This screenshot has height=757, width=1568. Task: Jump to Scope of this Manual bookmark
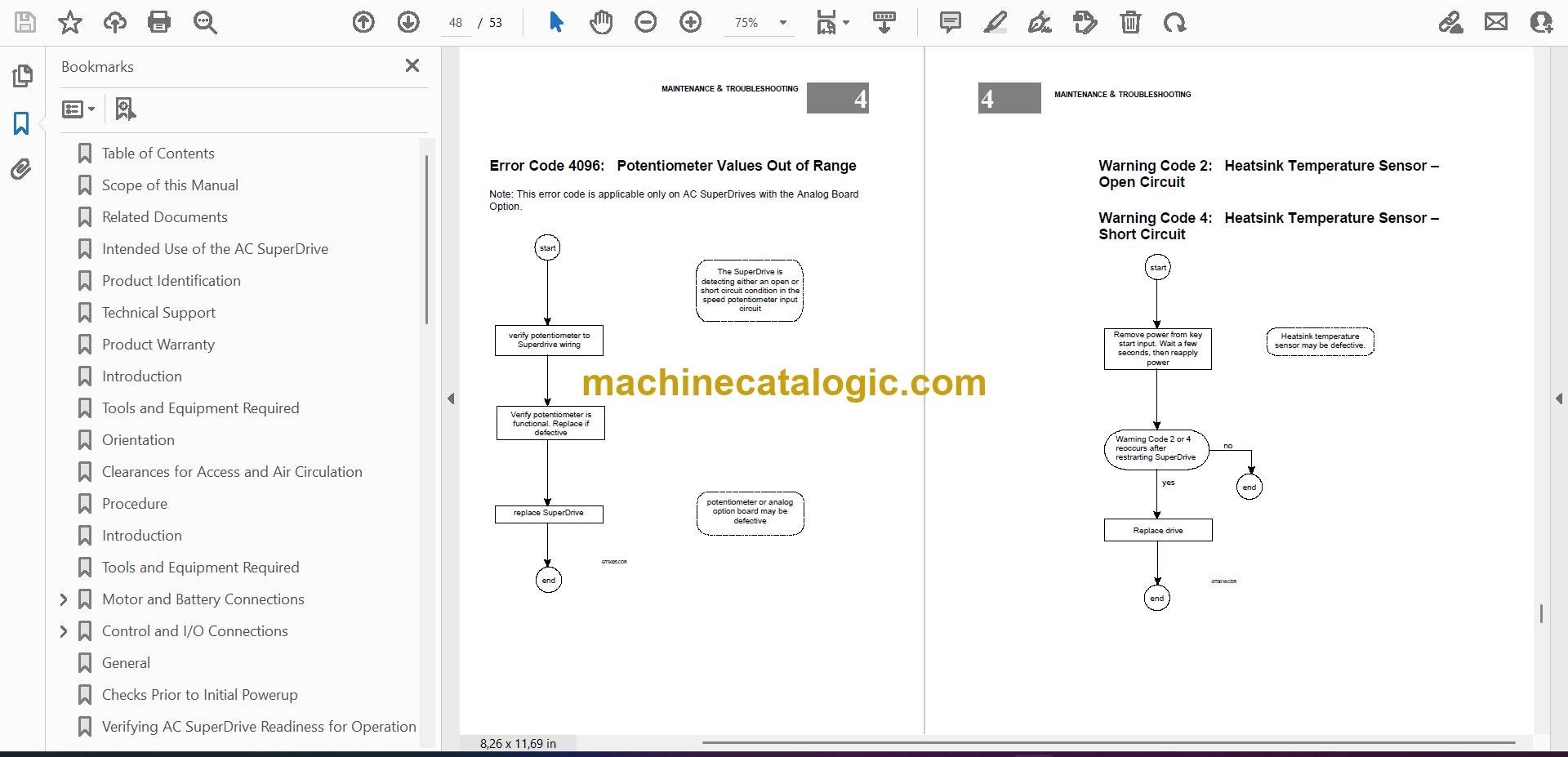pos(170,185)
